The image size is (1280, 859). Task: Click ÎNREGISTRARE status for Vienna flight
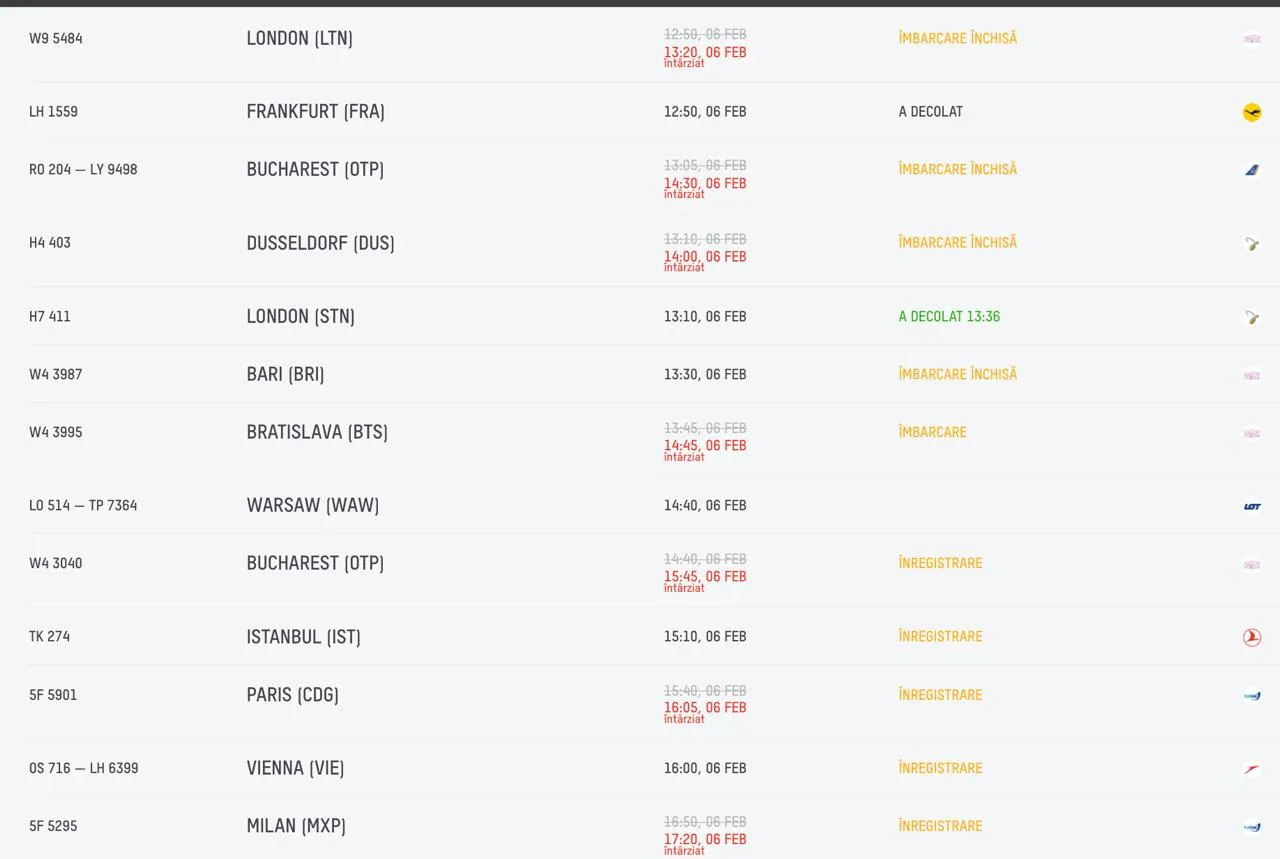940,769
